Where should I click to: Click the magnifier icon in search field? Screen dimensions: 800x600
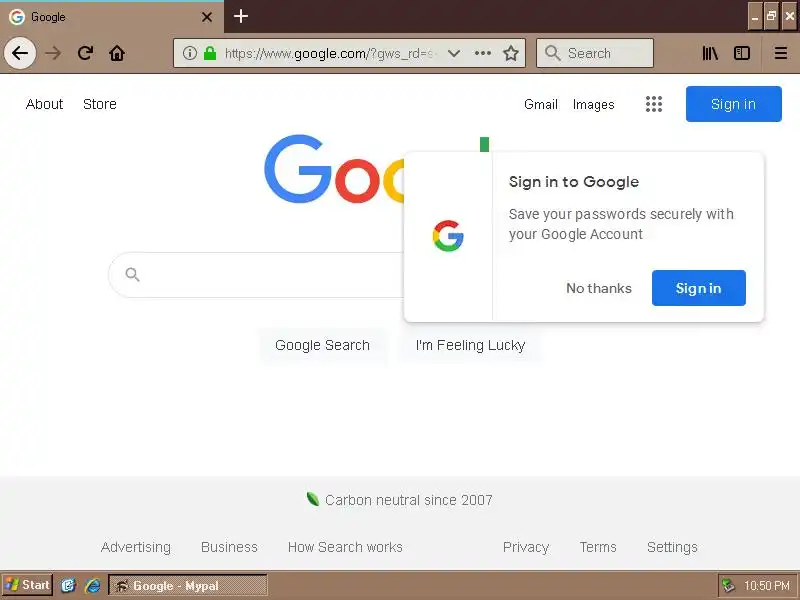click(x=133, y=274)
